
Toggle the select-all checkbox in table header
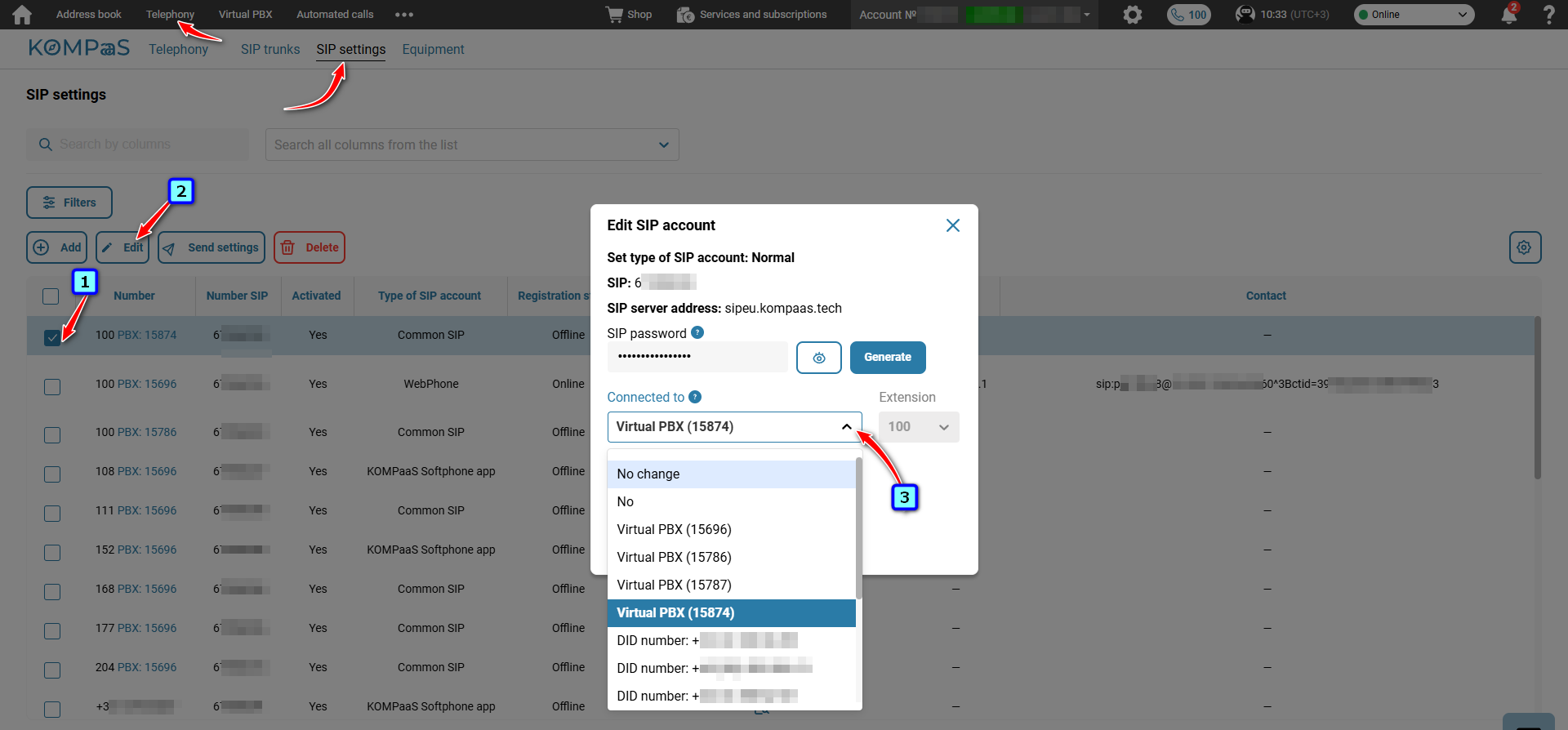pyautogui.click(x=51, y=296)
